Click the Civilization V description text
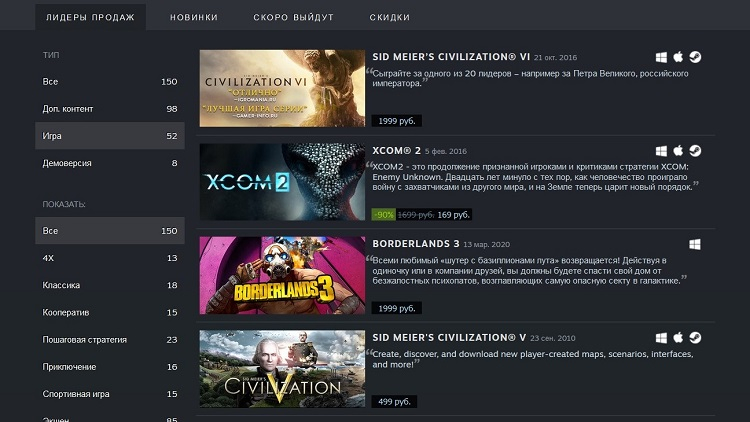 point(532,359)
